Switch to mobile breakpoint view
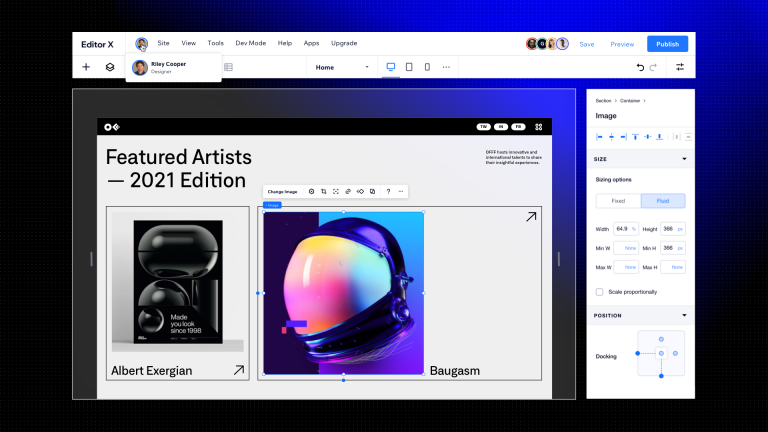 pyautogui.click(x=427, y=67)
